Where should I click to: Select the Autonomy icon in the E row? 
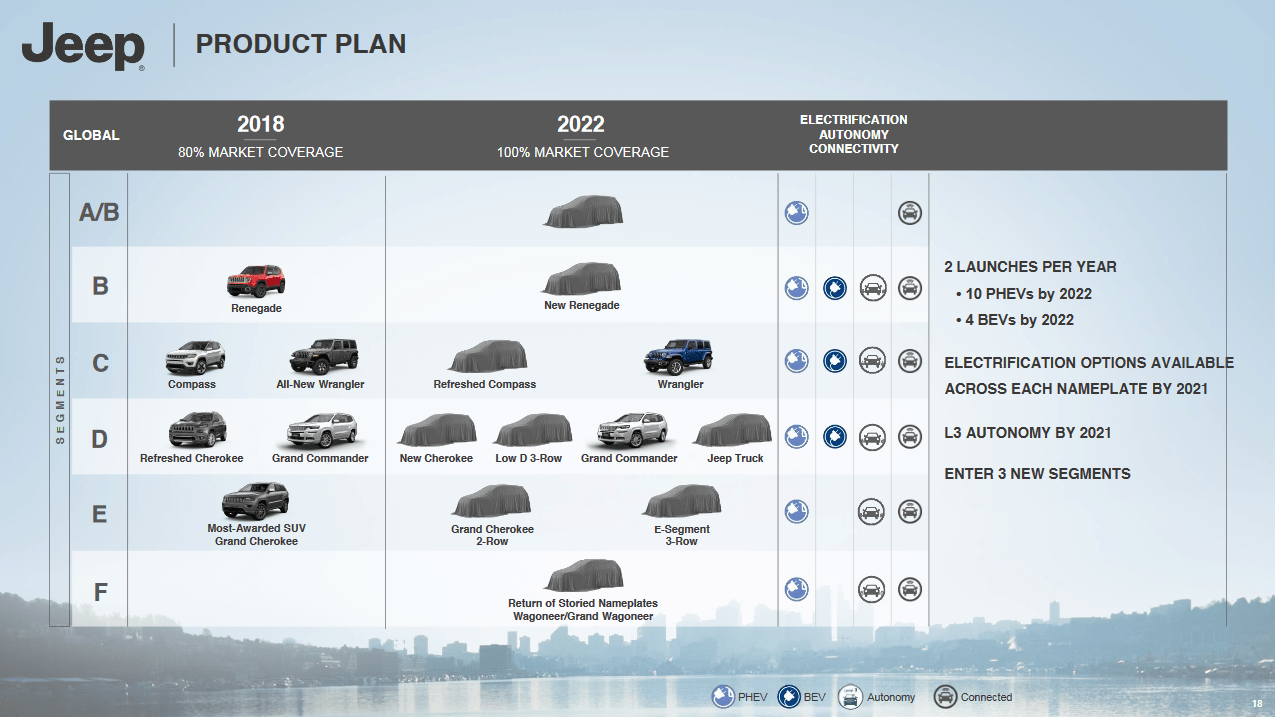(872, 512)
